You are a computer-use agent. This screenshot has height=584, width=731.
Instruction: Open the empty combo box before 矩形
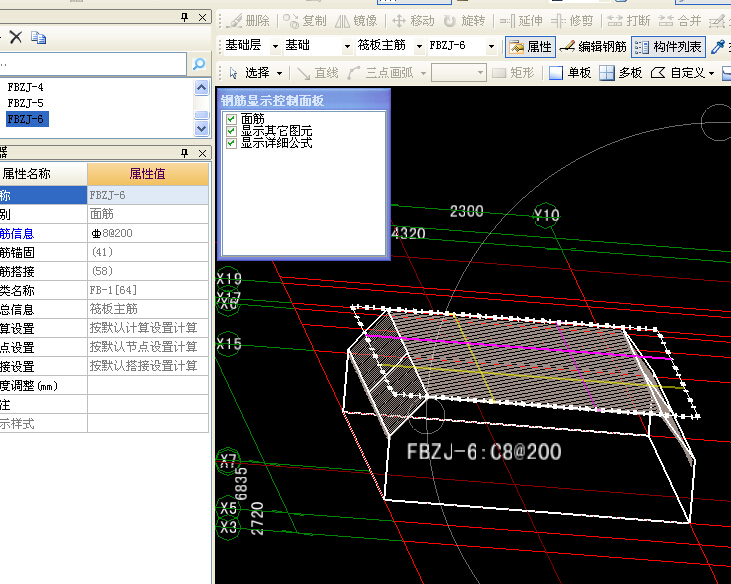[459, 73]
